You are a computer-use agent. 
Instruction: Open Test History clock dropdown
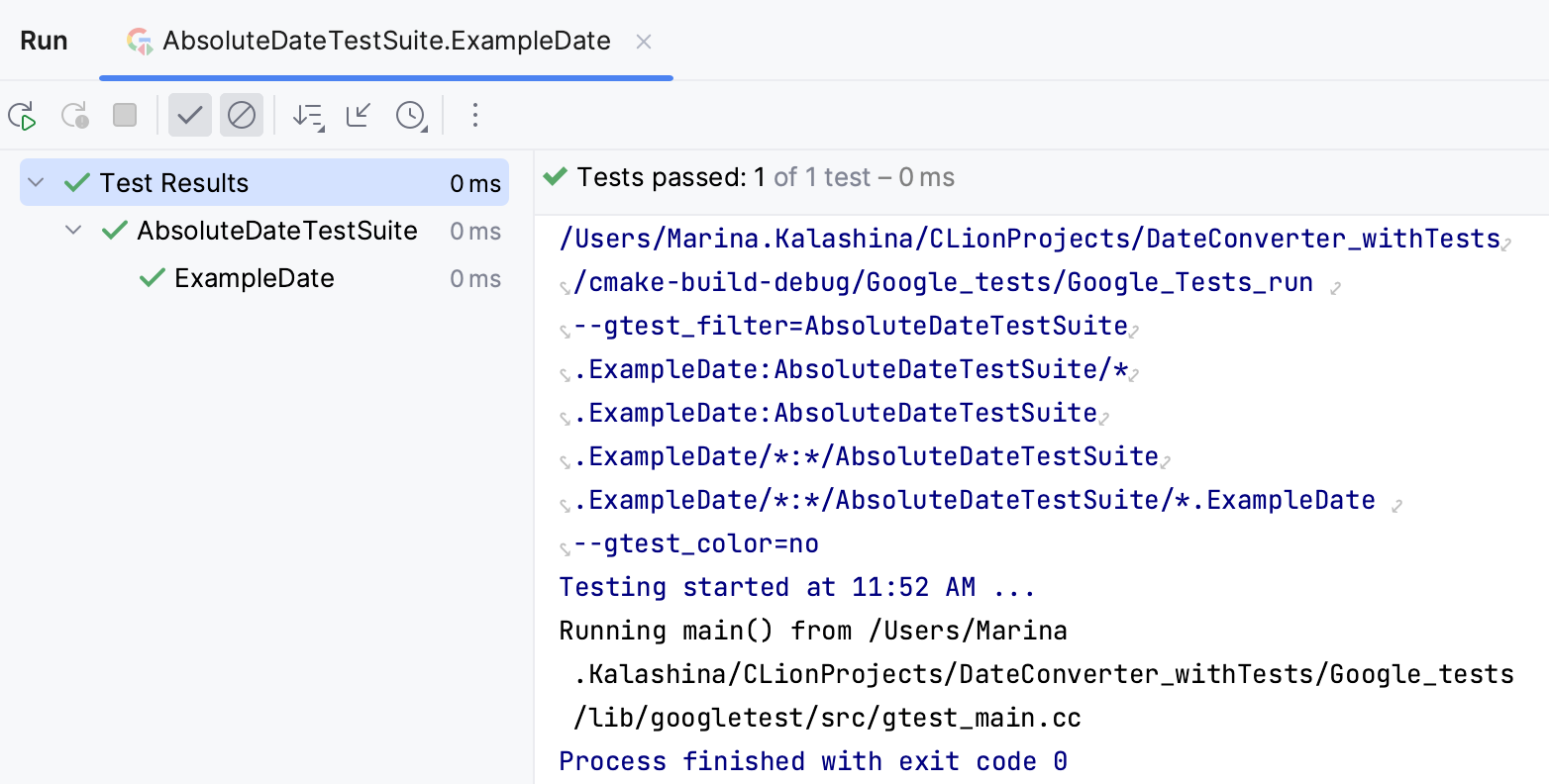coord(411,116)
